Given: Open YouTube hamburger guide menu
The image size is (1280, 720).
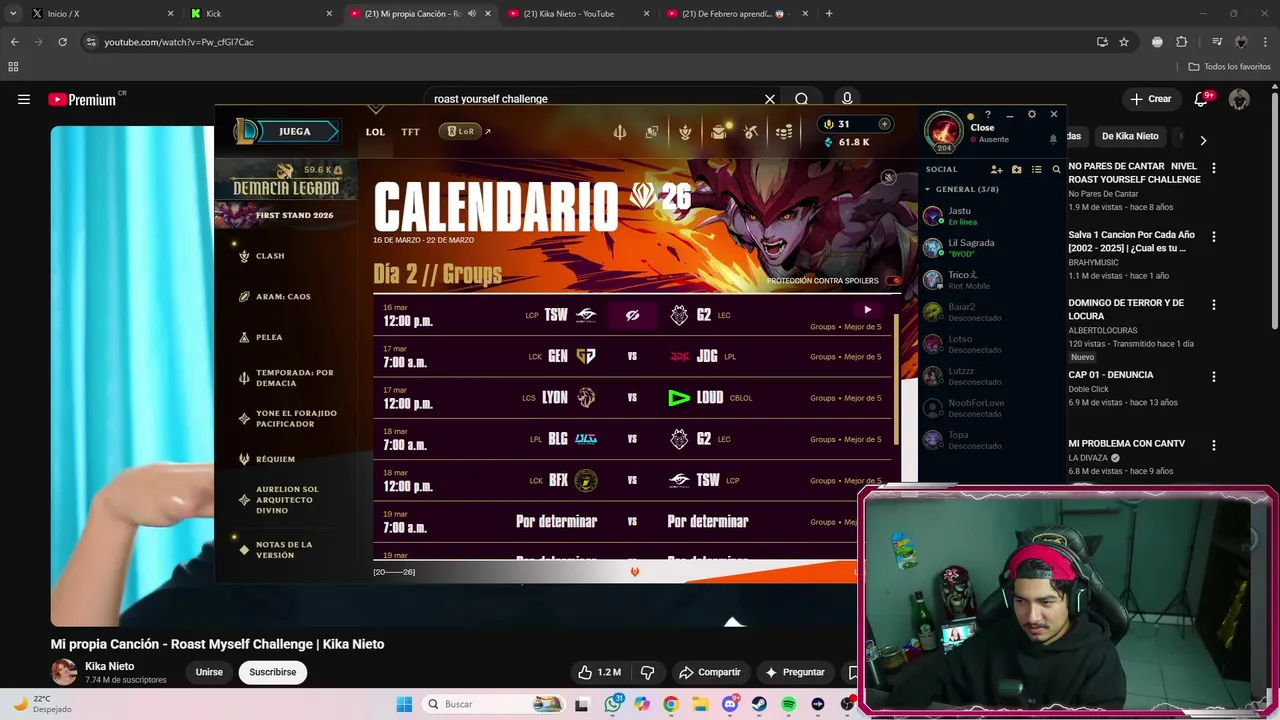Looking at the screenshot, I should [x=24, y=99].
